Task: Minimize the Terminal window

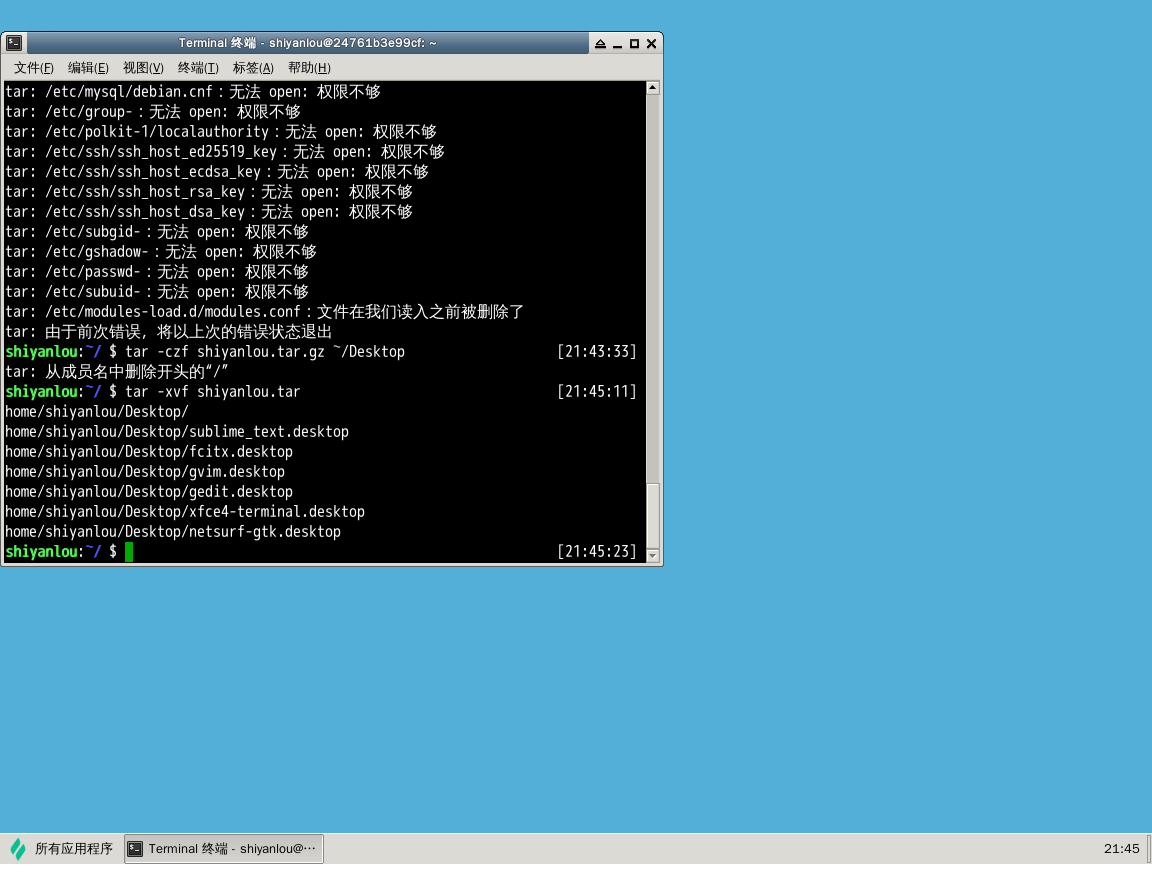Action: 617,44
